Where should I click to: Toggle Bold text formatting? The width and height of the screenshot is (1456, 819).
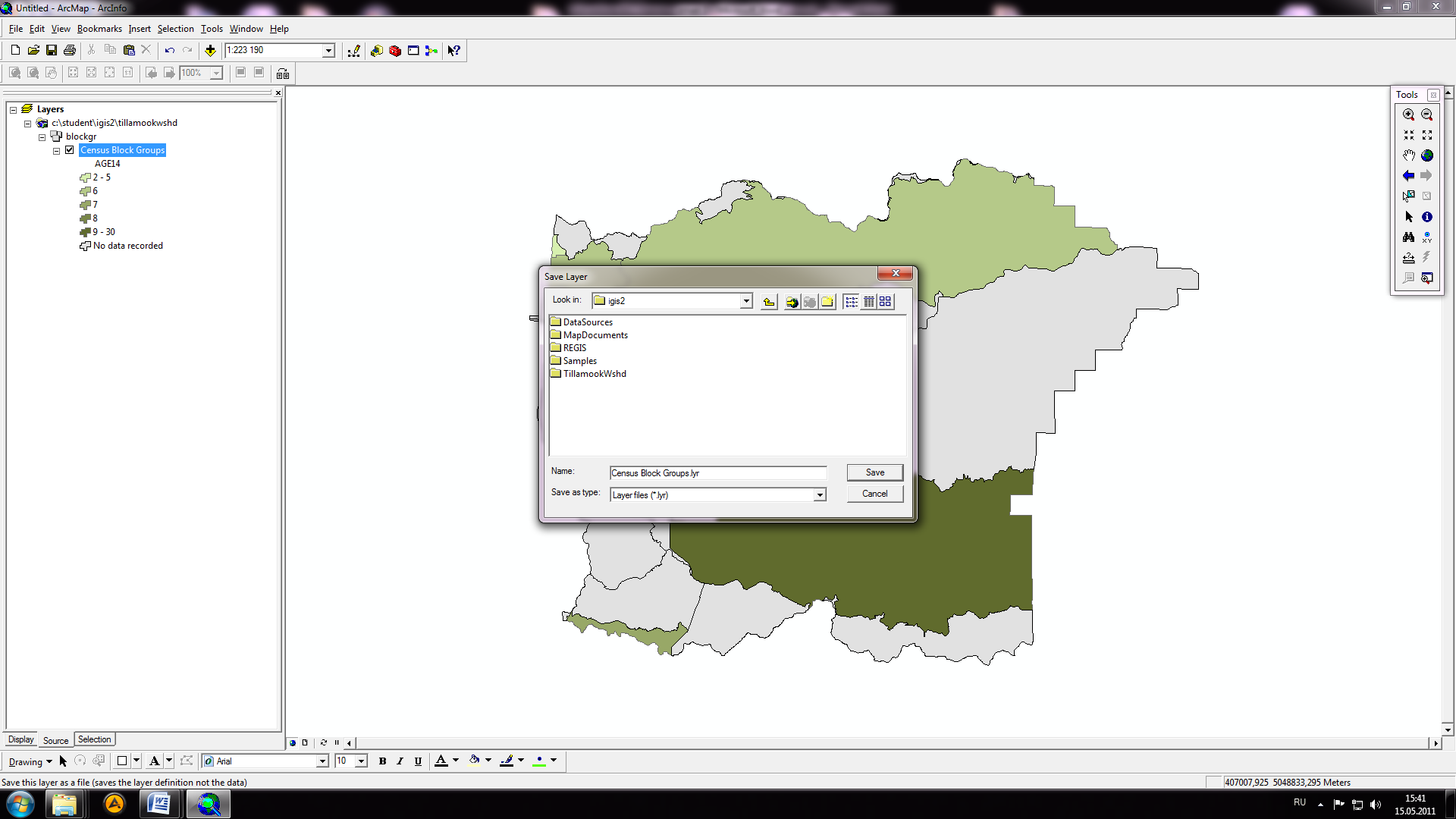(x=382, y=761)
